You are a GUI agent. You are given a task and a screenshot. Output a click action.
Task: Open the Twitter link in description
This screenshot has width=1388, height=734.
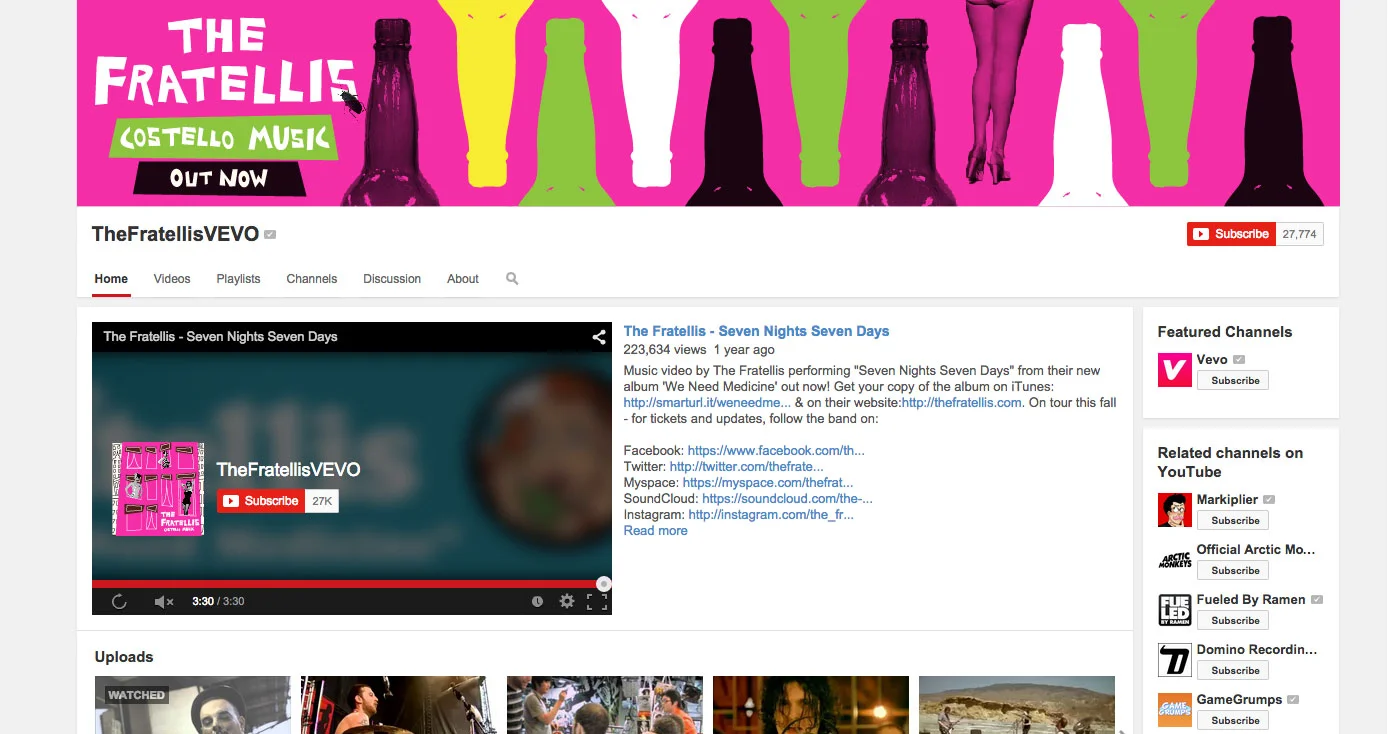point(747,467)
